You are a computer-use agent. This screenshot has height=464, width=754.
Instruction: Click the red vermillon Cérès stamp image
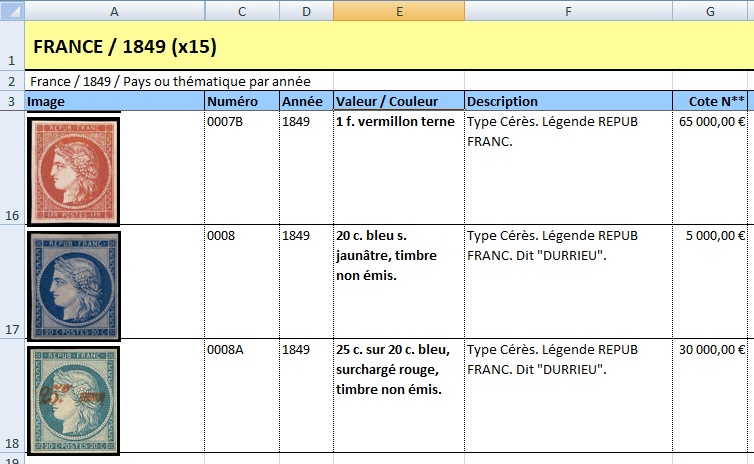coord(74,171)
